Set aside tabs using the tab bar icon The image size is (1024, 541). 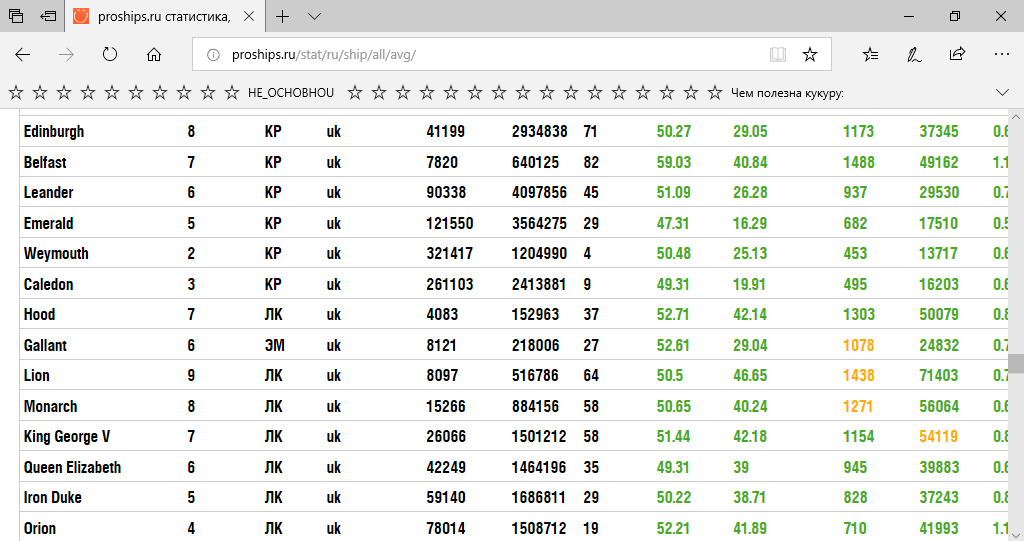[48, 16]
